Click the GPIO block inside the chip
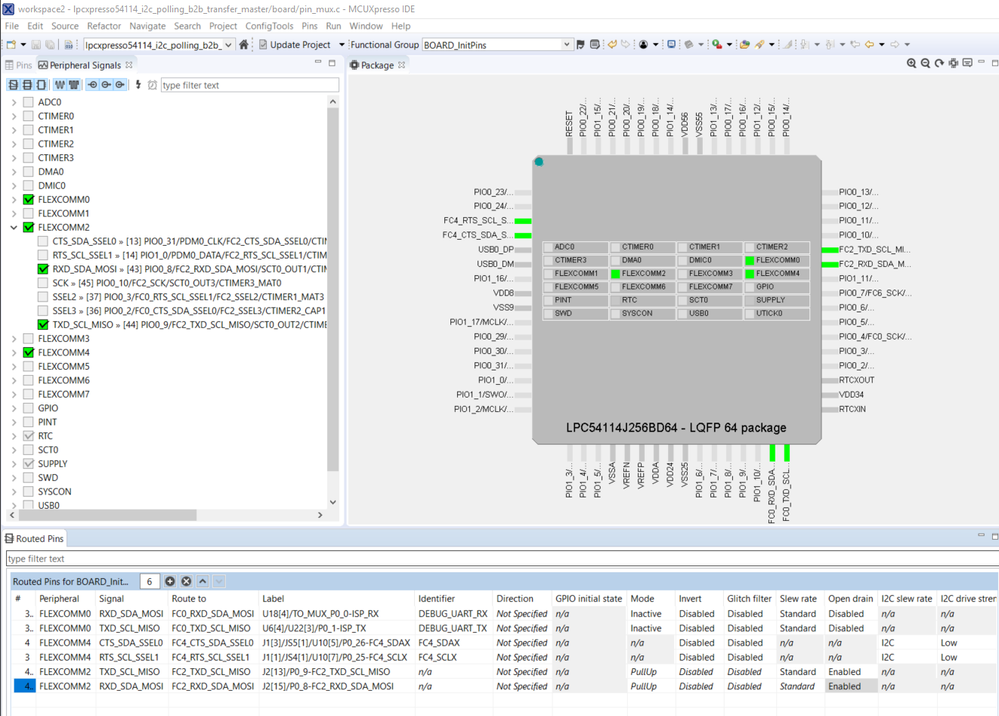This screenshot has height=716, width=999. click(777, 287)
